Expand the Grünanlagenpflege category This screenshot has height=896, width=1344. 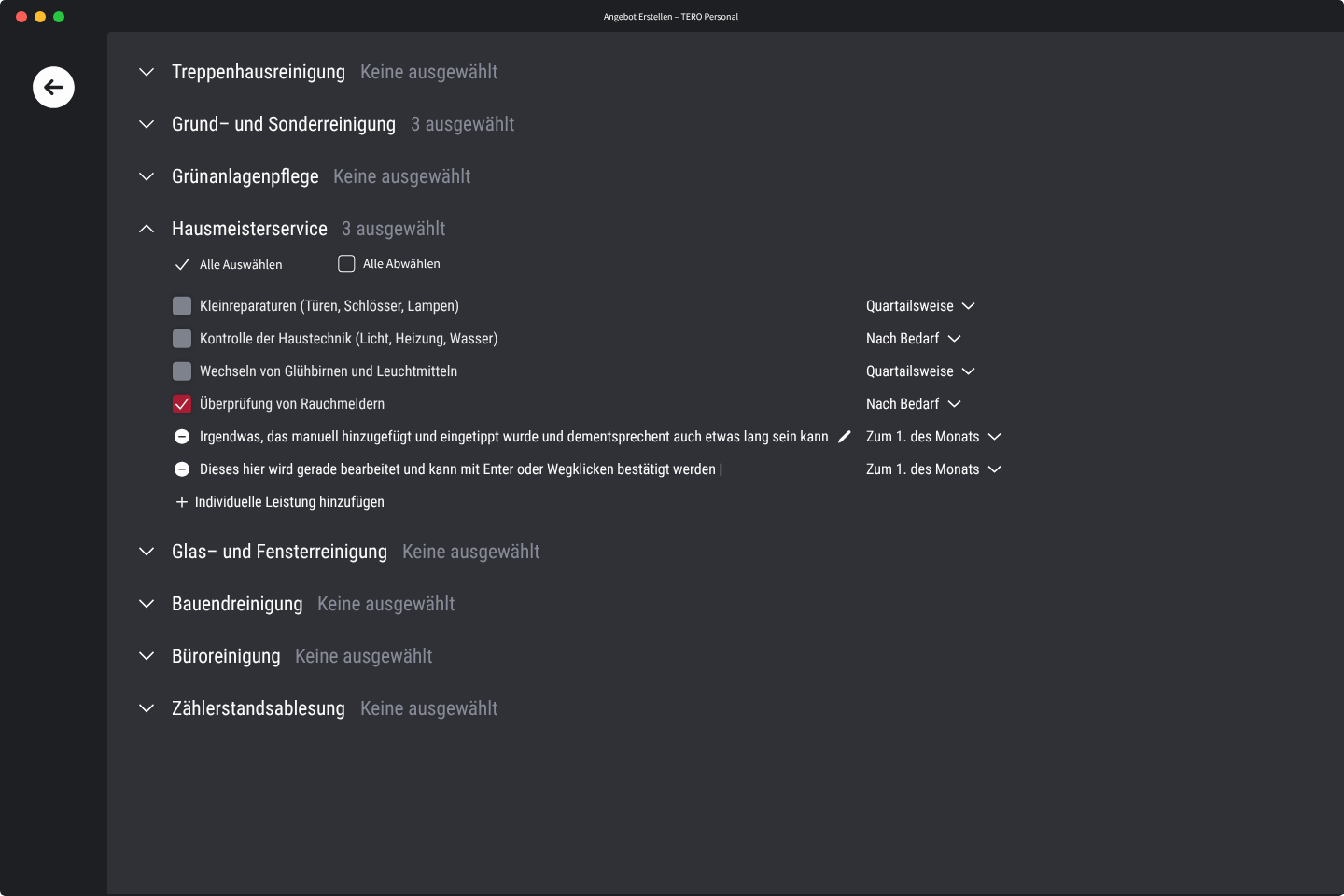coord(147,176)
